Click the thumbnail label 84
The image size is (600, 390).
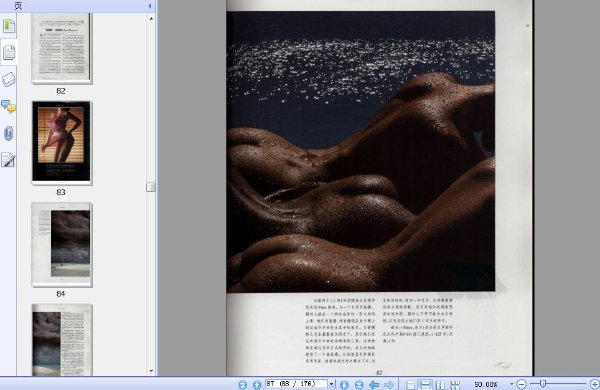(61, 294)
